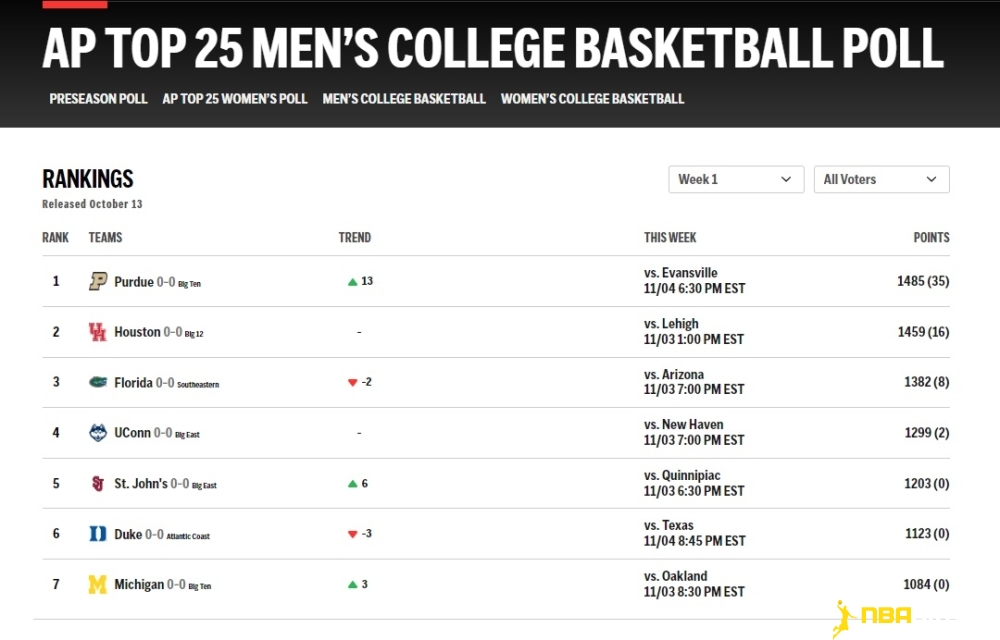Open the St. John's team link
The width and height of the screenshot is (1000, 640).
tap(141, 484)
